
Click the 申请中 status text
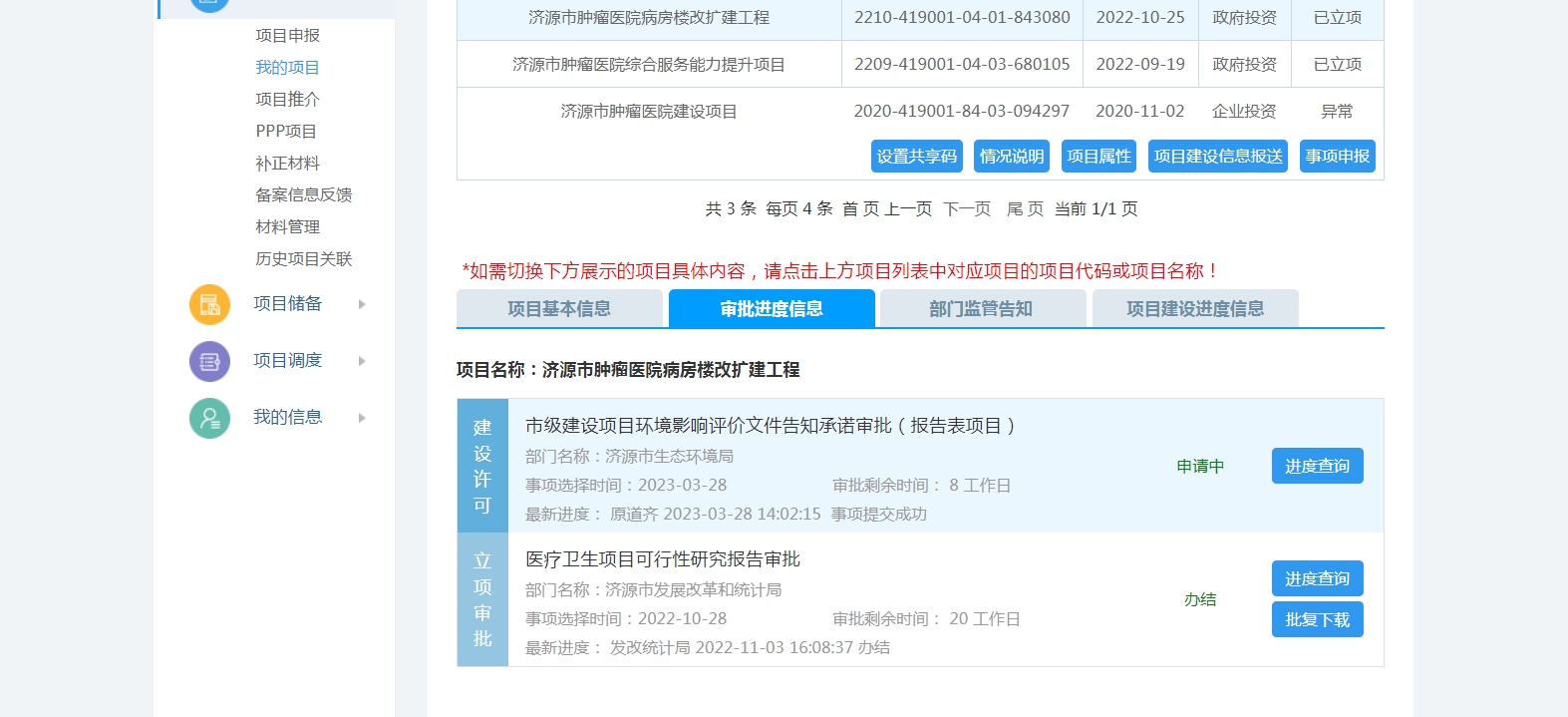pos(1200,467)
